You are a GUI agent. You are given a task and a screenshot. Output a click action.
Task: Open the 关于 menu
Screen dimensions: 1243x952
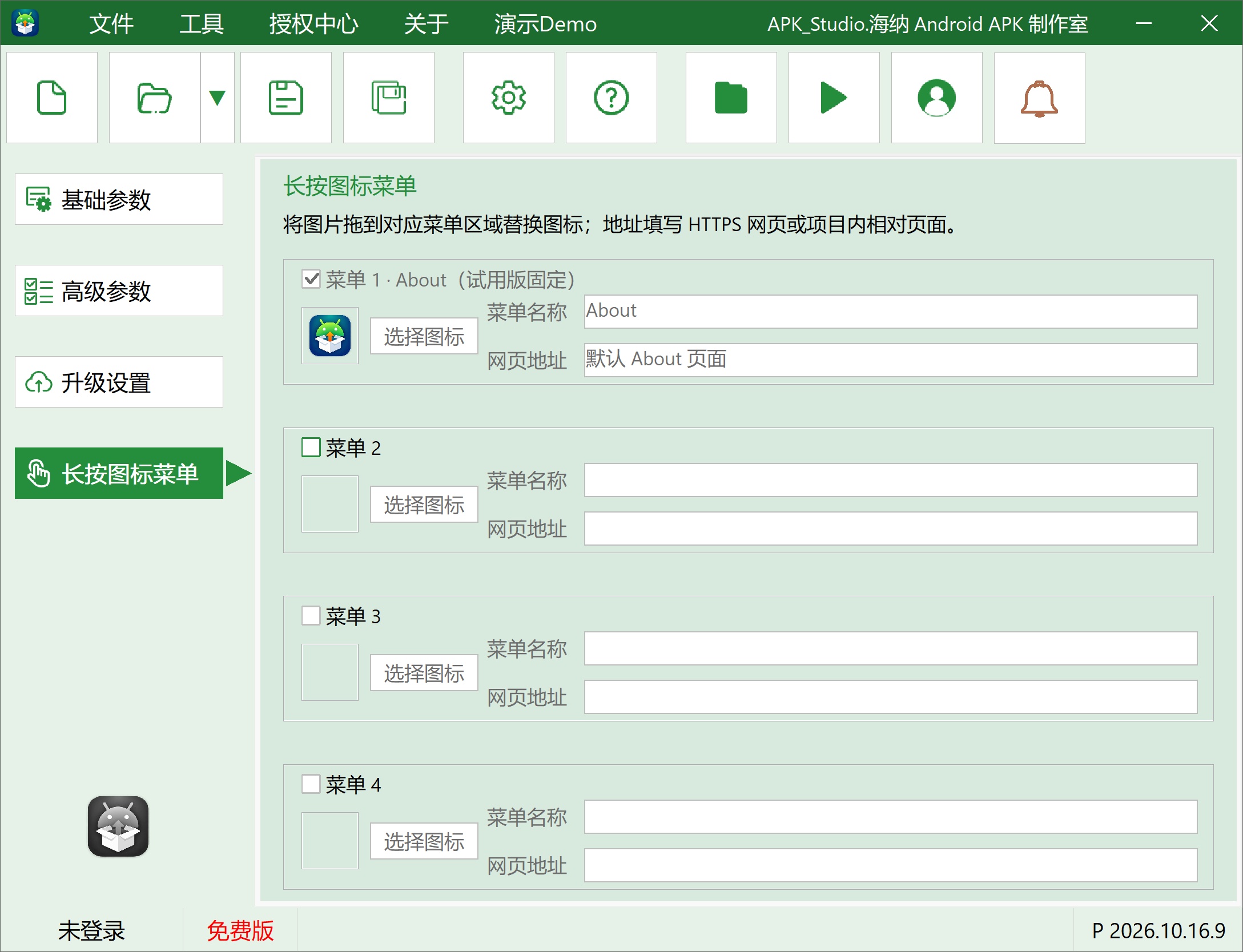[x=427, y=24]
